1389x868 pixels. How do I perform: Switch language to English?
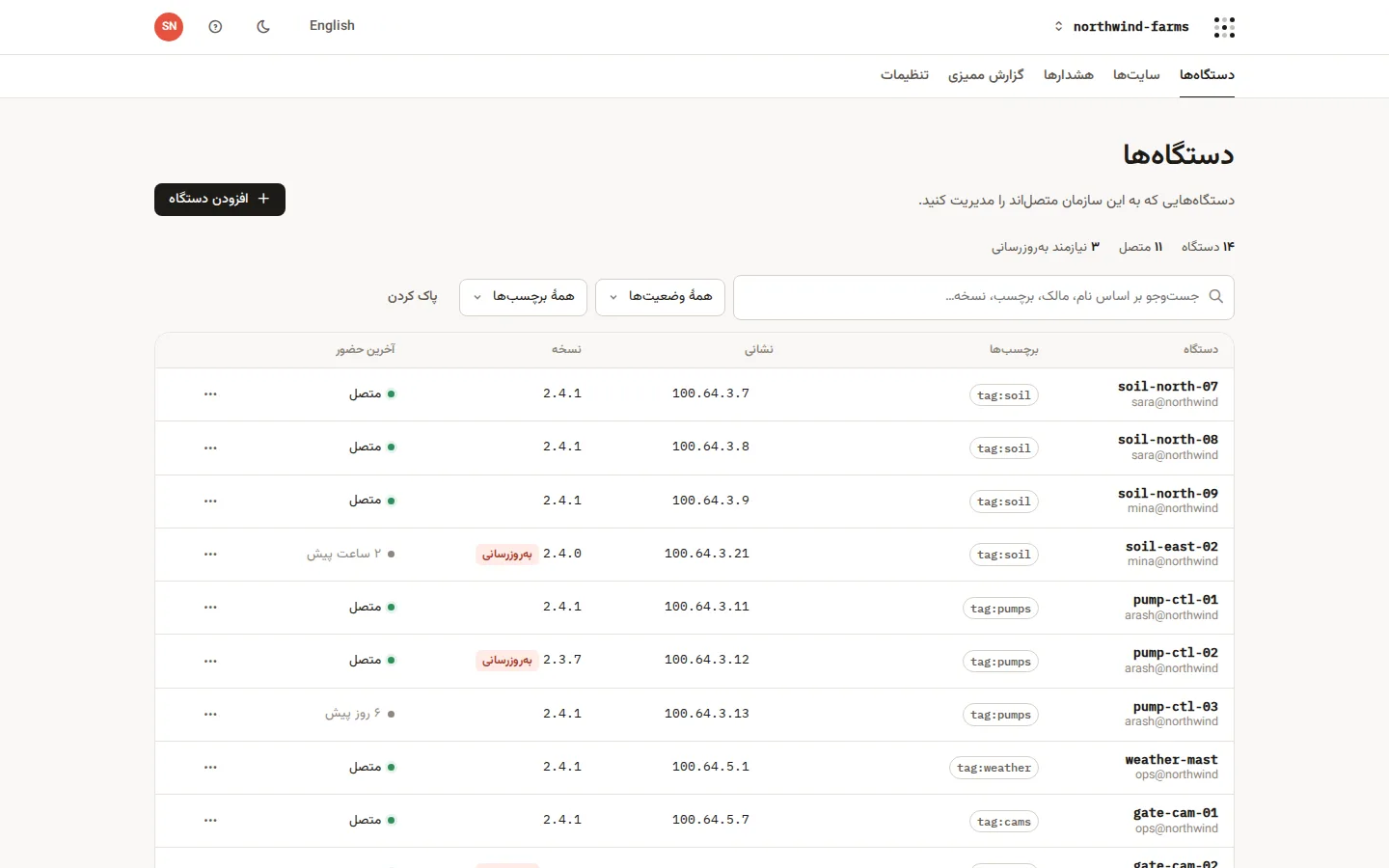pyautogui.click(x=332, y=26)
